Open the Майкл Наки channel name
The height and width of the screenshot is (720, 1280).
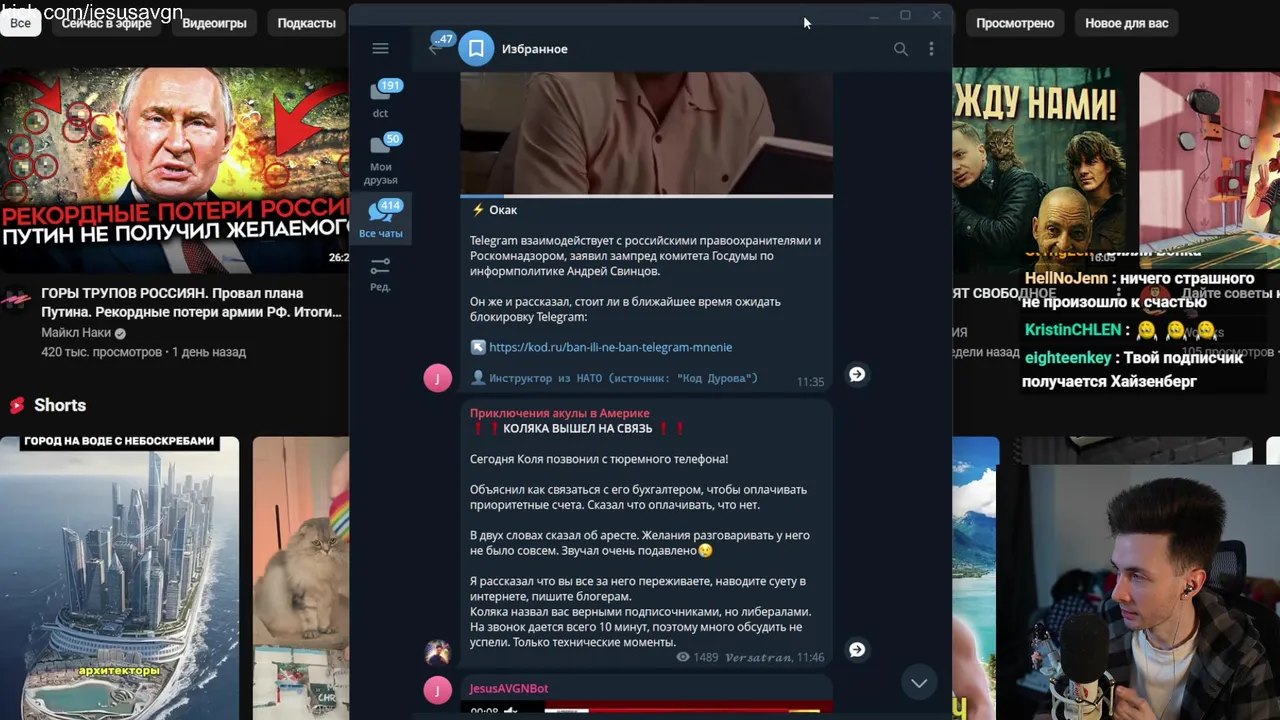pos(75,332)
